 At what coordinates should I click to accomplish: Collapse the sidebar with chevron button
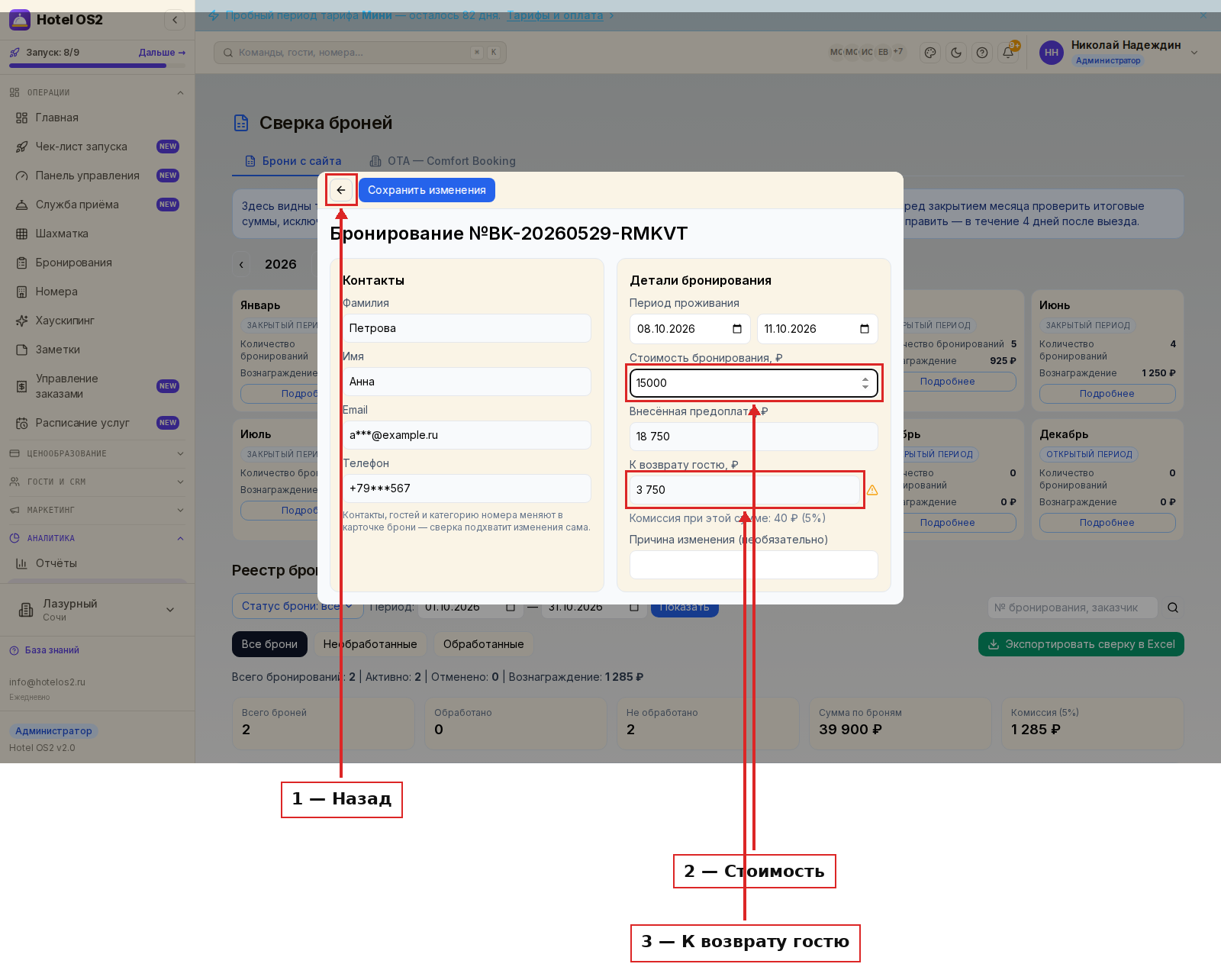(x=175, y=20)
